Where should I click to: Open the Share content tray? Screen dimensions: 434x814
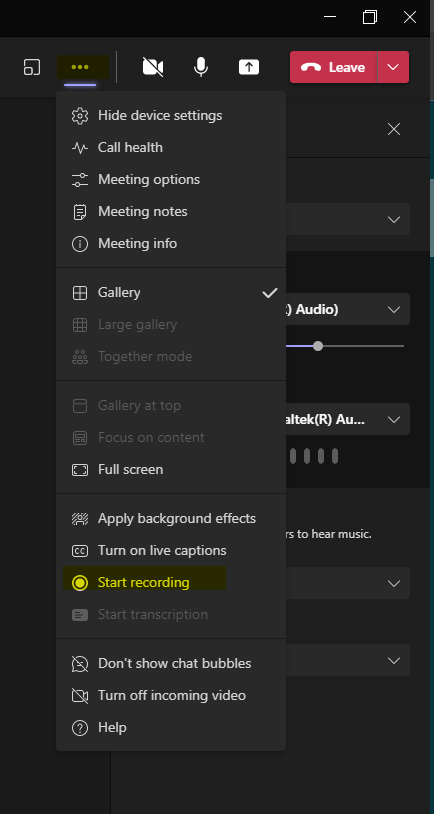(x=249, y=67)
